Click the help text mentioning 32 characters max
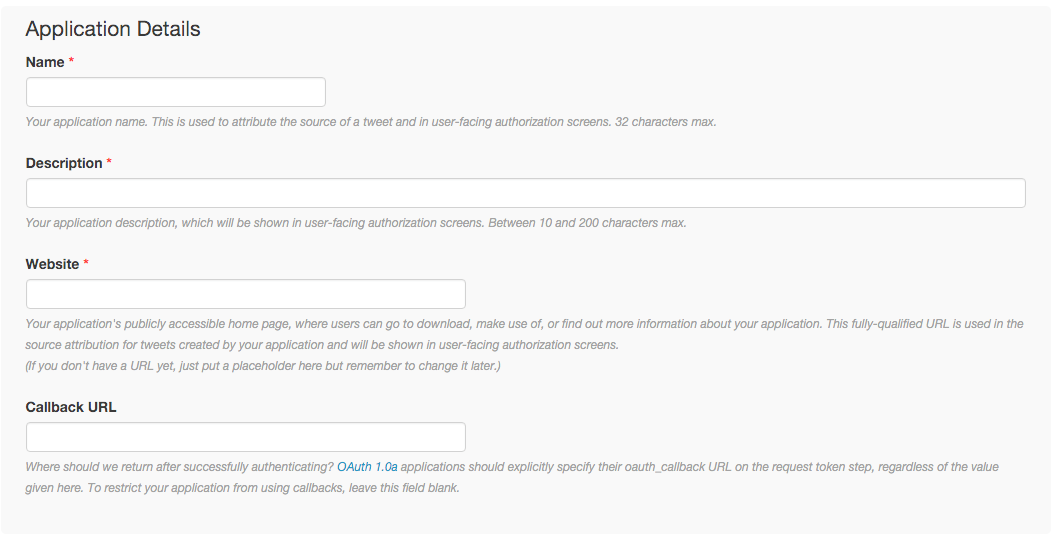 (371, 122)
